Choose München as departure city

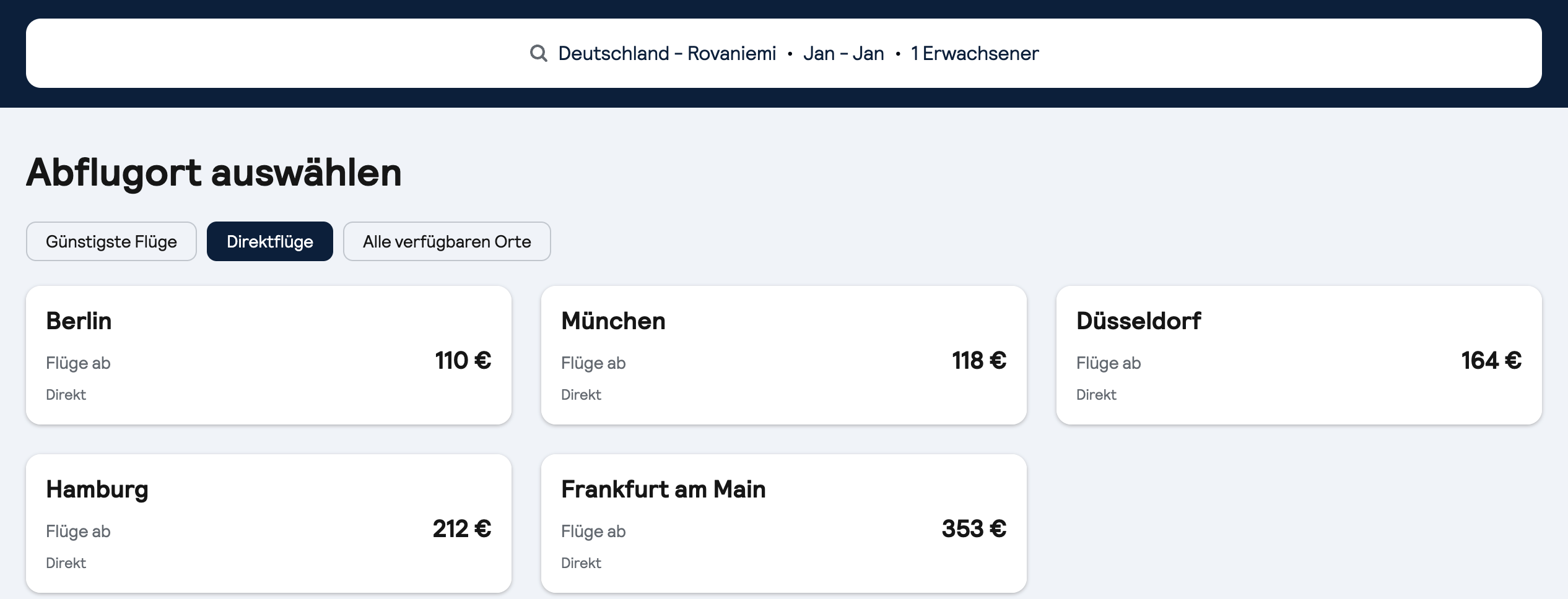coord(613,321)
